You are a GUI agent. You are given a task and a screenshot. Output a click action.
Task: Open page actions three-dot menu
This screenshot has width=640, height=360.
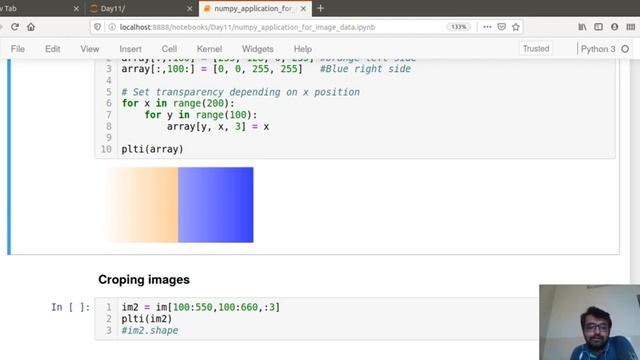[487, 27]
